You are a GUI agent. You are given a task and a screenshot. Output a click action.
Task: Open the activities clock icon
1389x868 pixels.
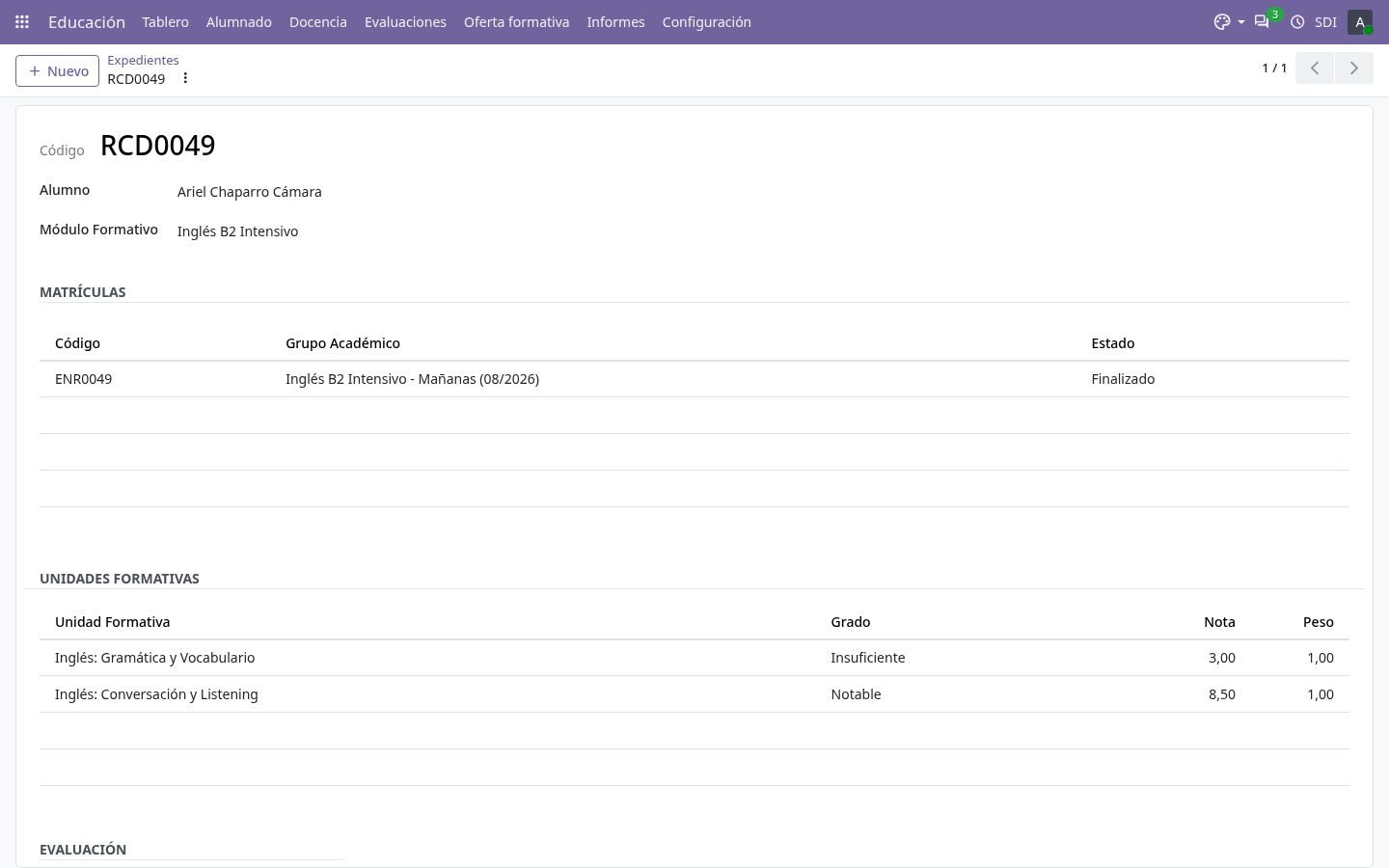tap(1297, 21)
